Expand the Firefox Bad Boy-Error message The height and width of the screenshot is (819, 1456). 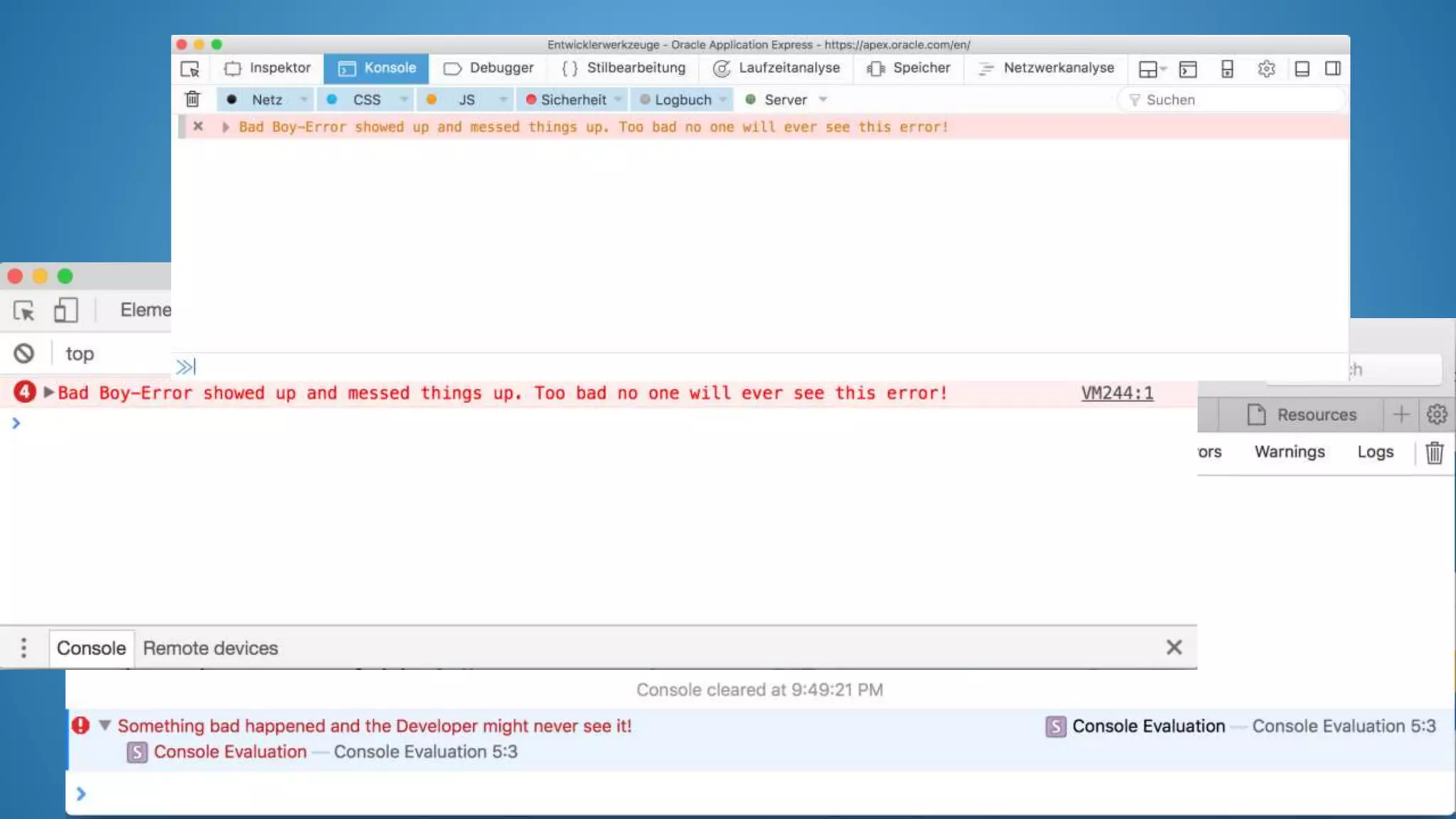coord(225,127)
